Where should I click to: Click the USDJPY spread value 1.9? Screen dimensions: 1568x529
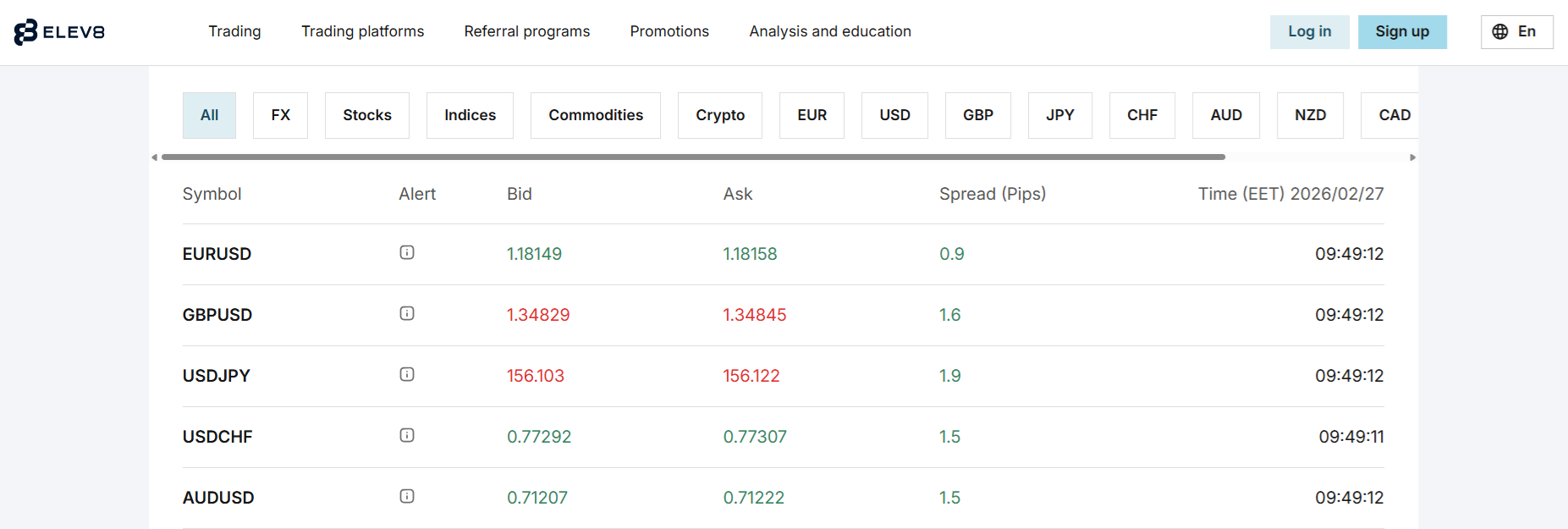click(x=949, y=376)
